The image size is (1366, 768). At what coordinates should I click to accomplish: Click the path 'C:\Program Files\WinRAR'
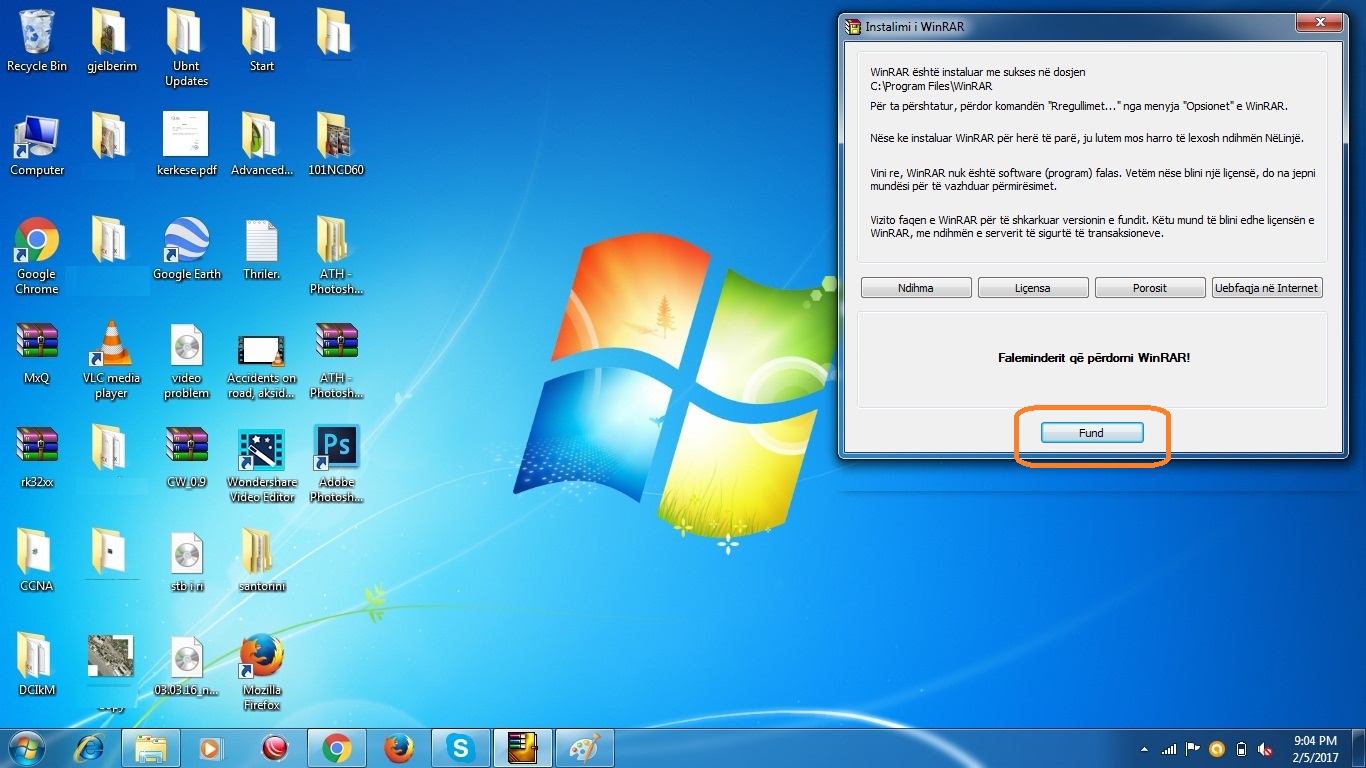pyautogui.click(x=931, y=86)
